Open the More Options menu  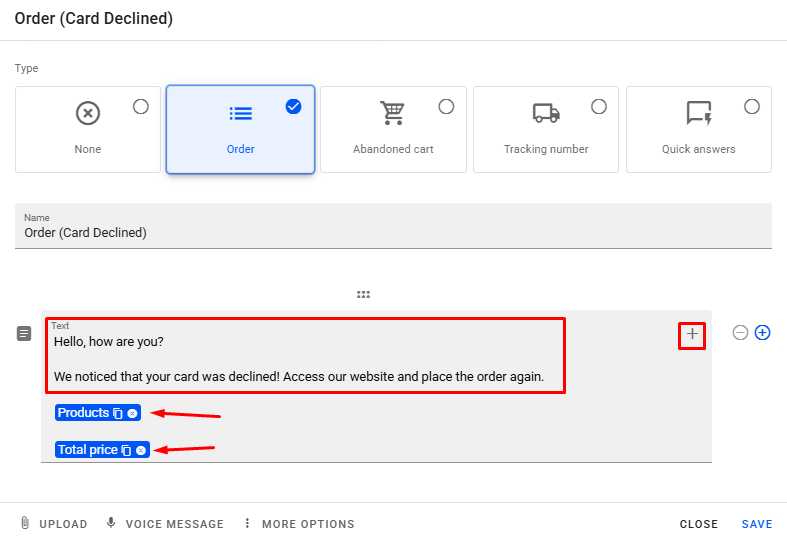click(298, 524)
